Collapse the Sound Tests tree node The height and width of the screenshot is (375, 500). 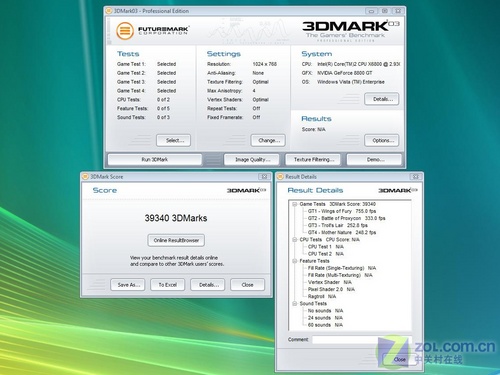(x=295, y=304)
